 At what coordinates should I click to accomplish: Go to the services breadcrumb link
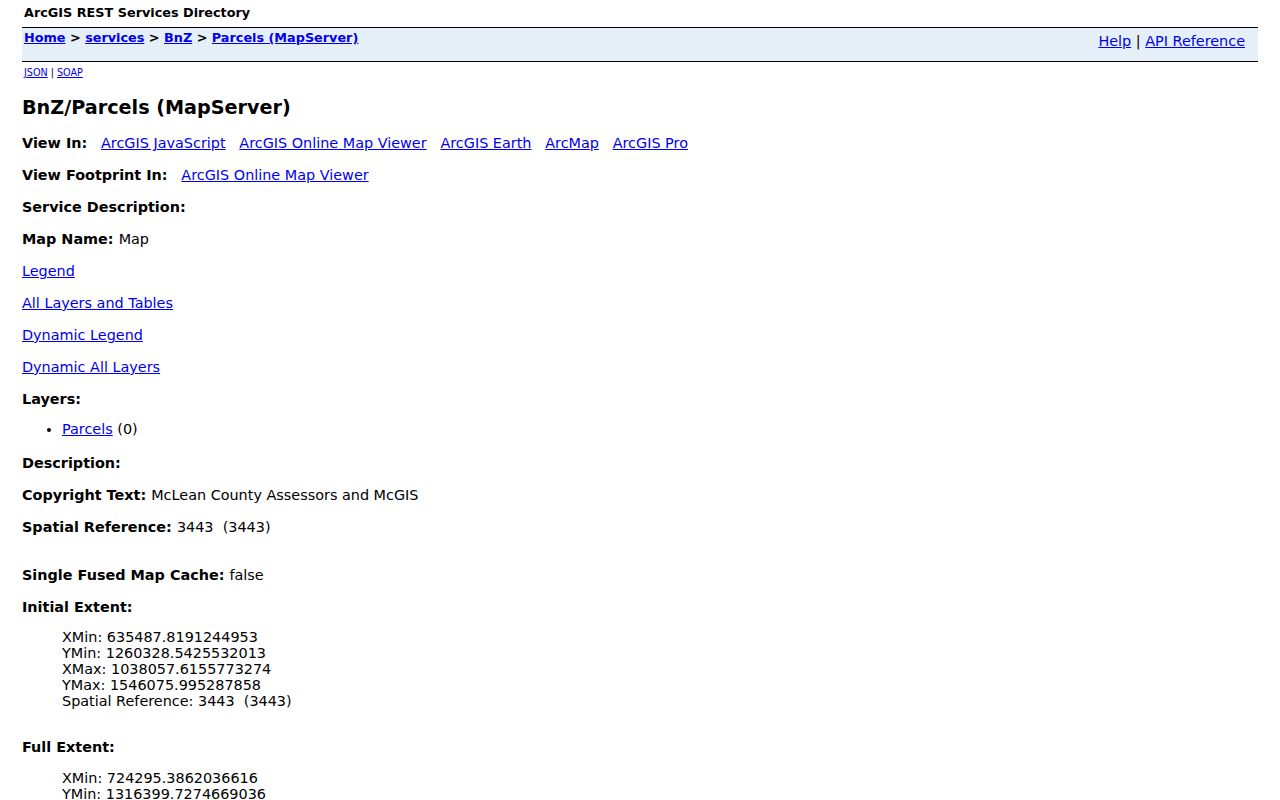[x=115, y=38]
